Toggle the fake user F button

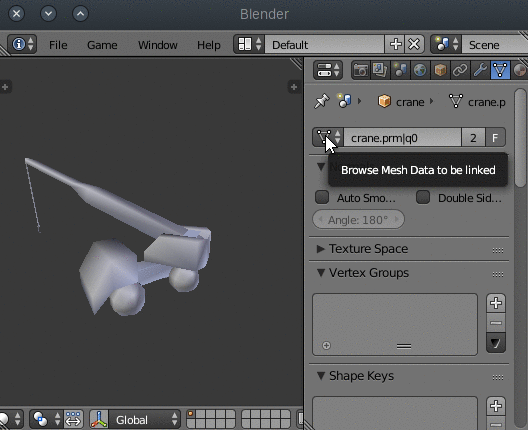(x=495, y=137)
